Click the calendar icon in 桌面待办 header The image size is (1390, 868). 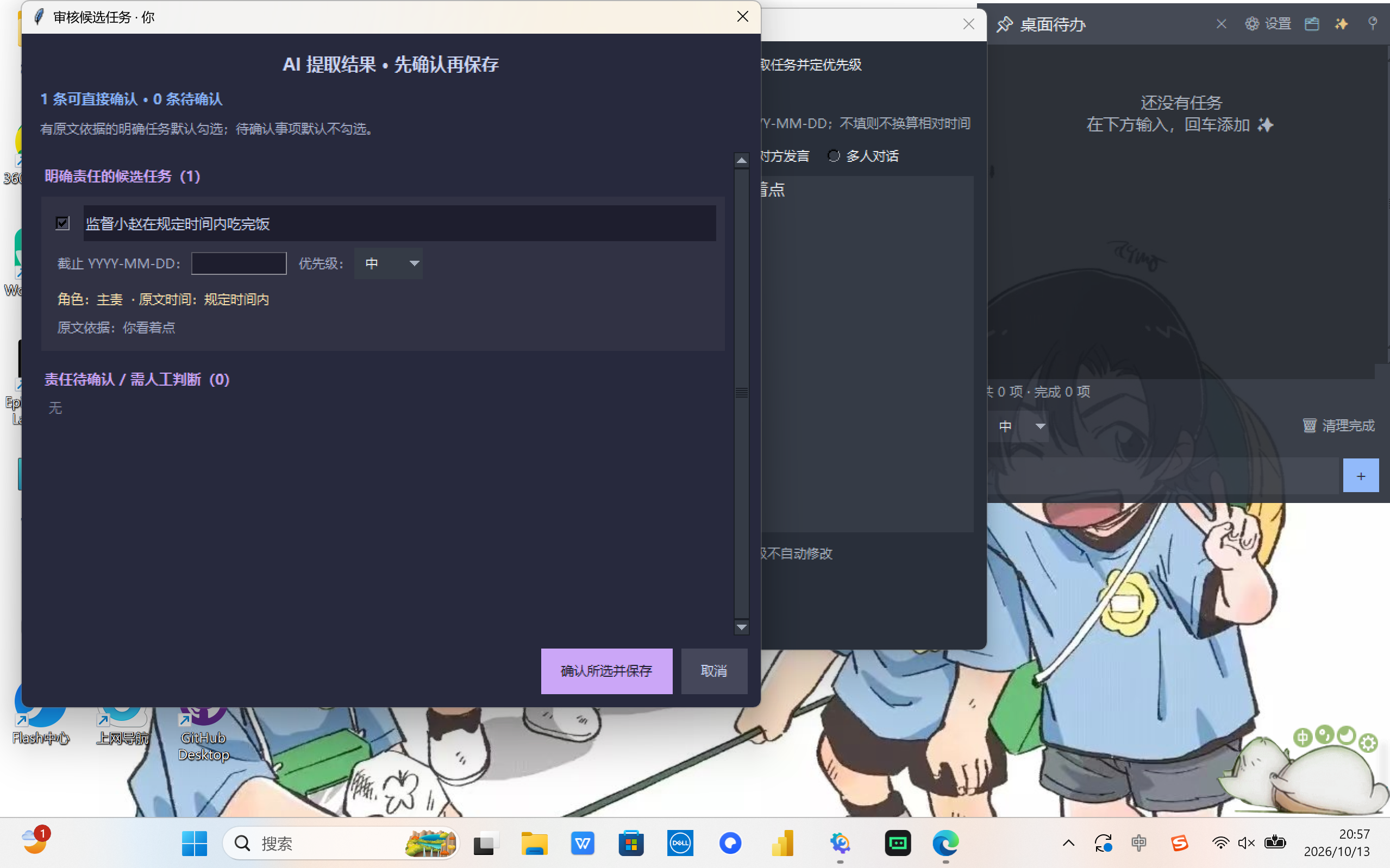click(x=1311, y=23)
